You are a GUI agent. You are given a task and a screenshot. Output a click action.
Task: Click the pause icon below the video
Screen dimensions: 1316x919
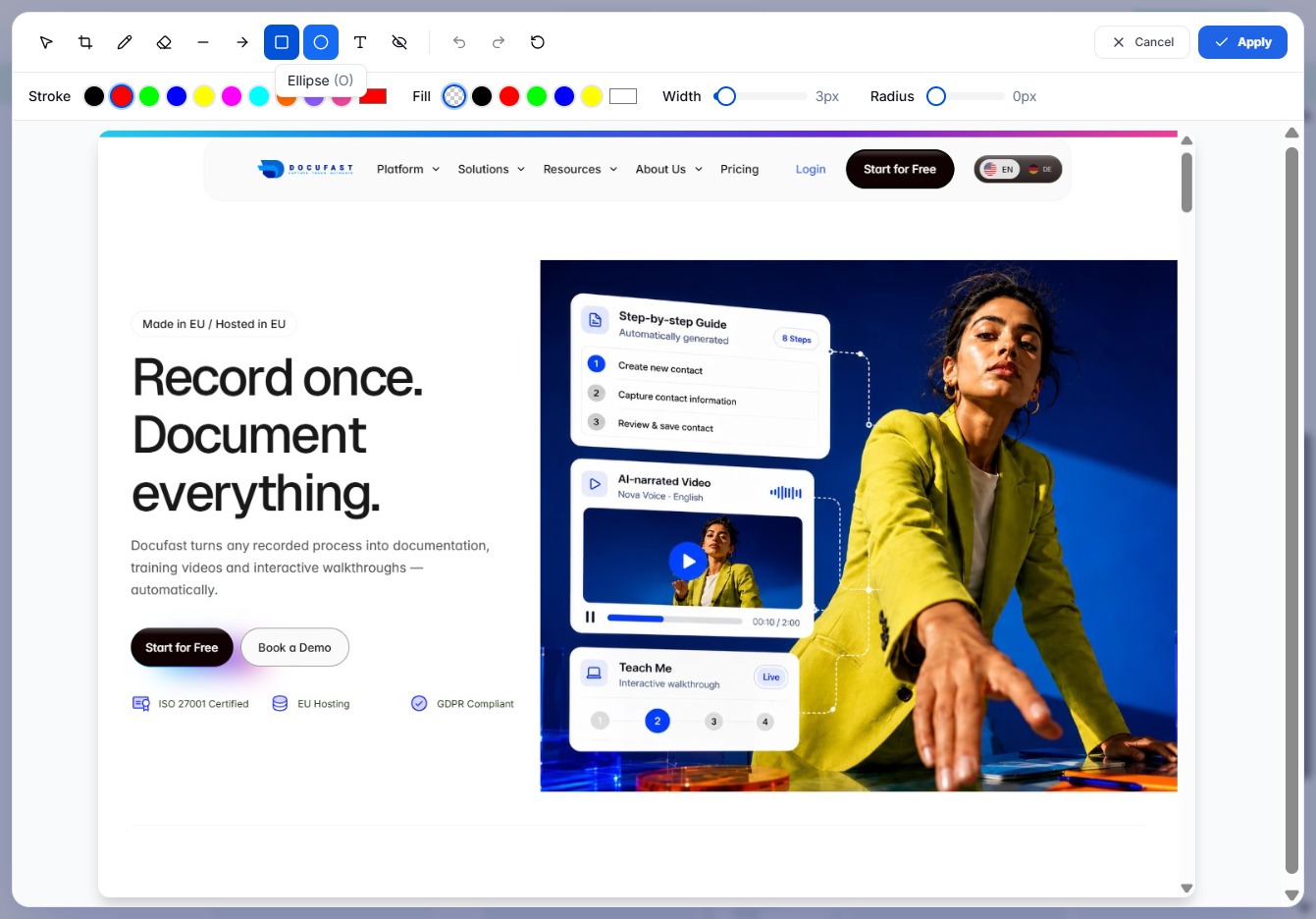(x=590, y=618)
